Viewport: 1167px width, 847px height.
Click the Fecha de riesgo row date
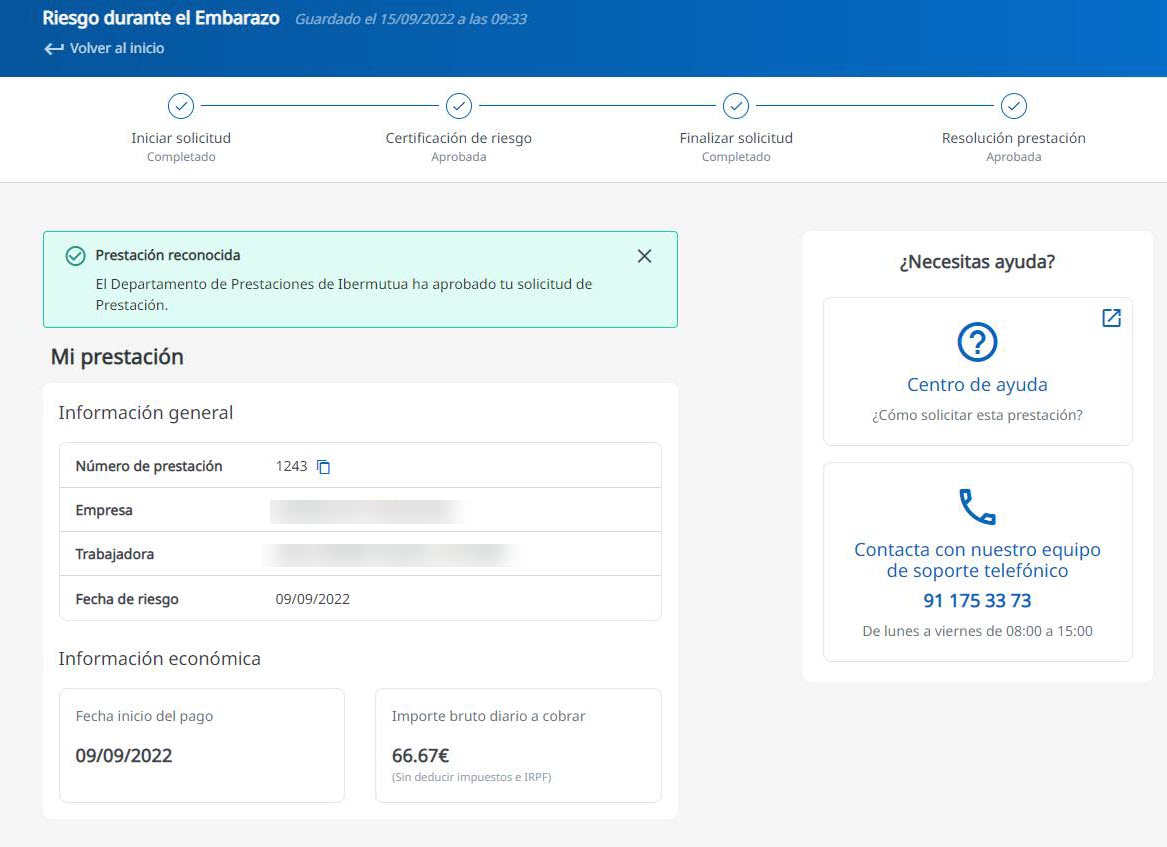[x=313, y=600]
